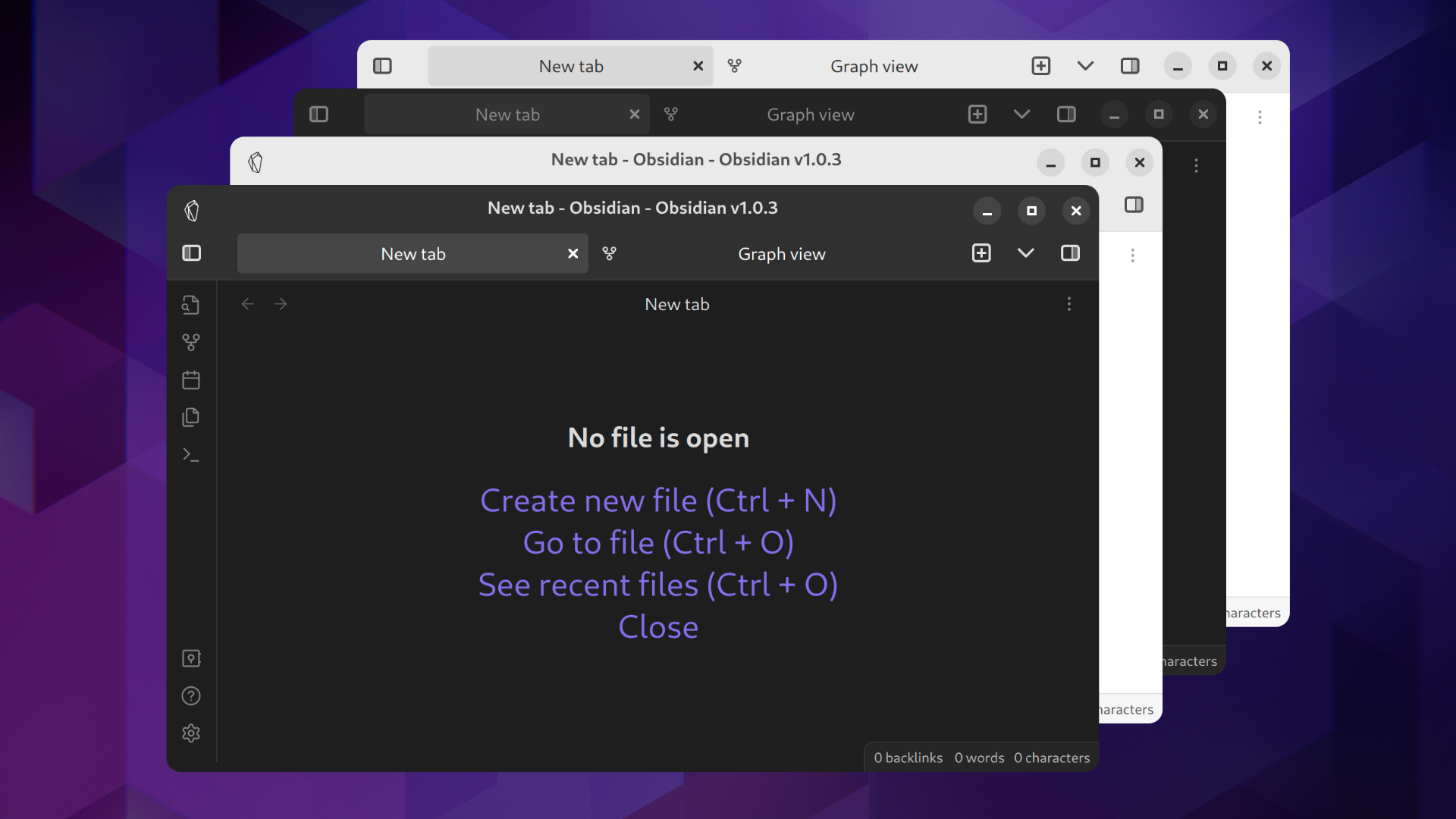
Task: Click the 0 backlinks status bar item
Action: 908,758
